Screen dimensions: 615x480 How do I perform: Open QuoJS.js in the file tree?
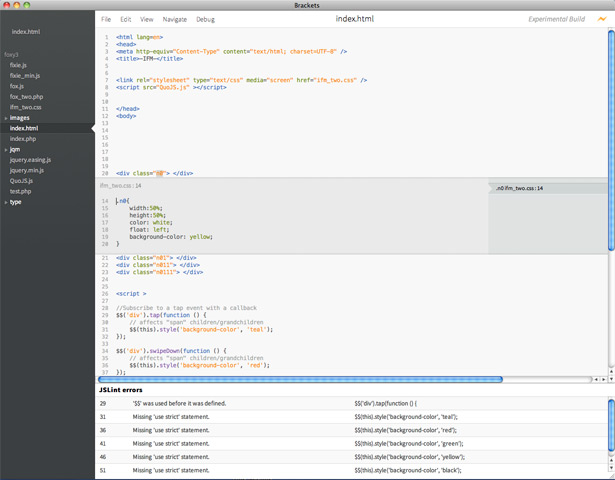tap(23, 181)
